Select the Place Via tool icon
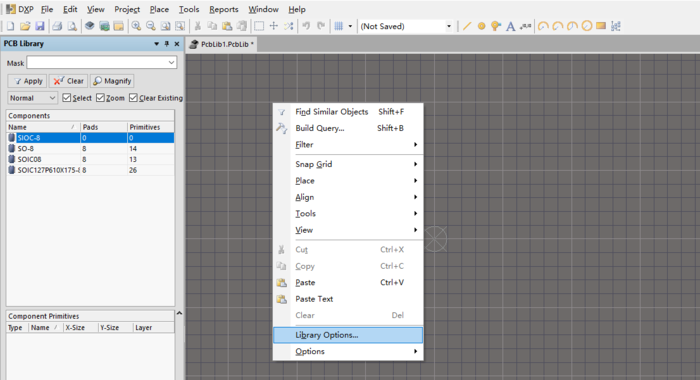Image resolution: width=700 pixels, height=380 pixels. tap(496, 26)
